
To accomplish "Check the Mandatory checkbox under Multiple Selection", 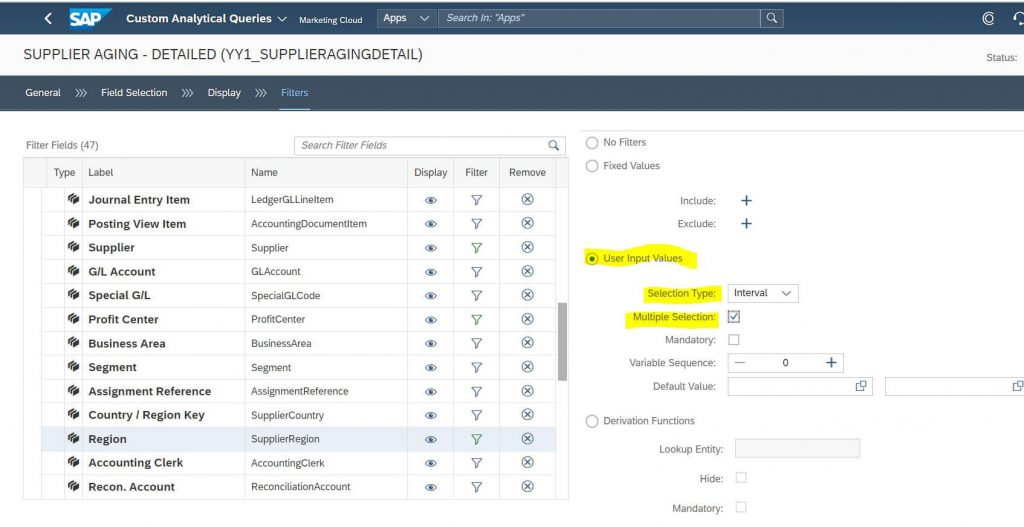I will (x=734, y=340).
